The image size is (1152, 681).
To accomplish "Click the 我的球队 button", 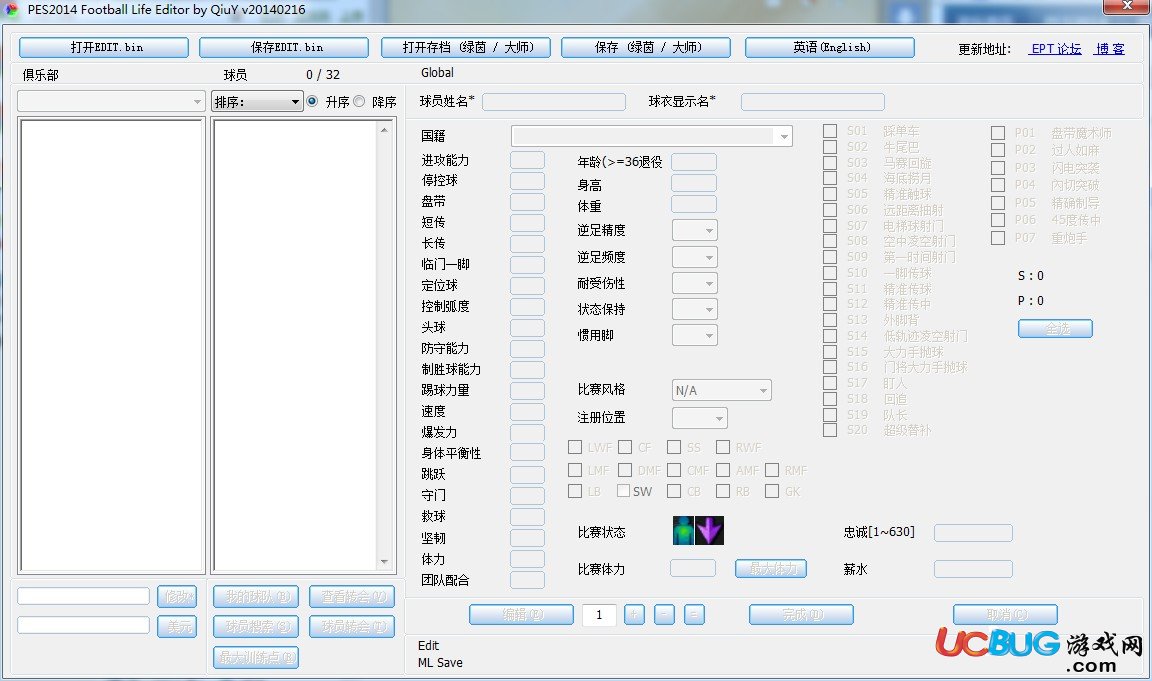I will [x=256, y=597].
